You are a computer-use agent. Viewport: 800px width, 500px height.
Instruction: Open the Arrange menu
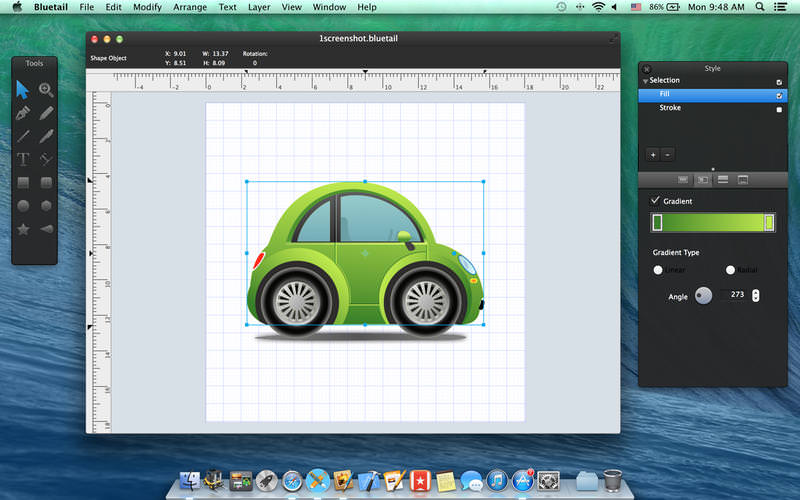click(188, 7)
